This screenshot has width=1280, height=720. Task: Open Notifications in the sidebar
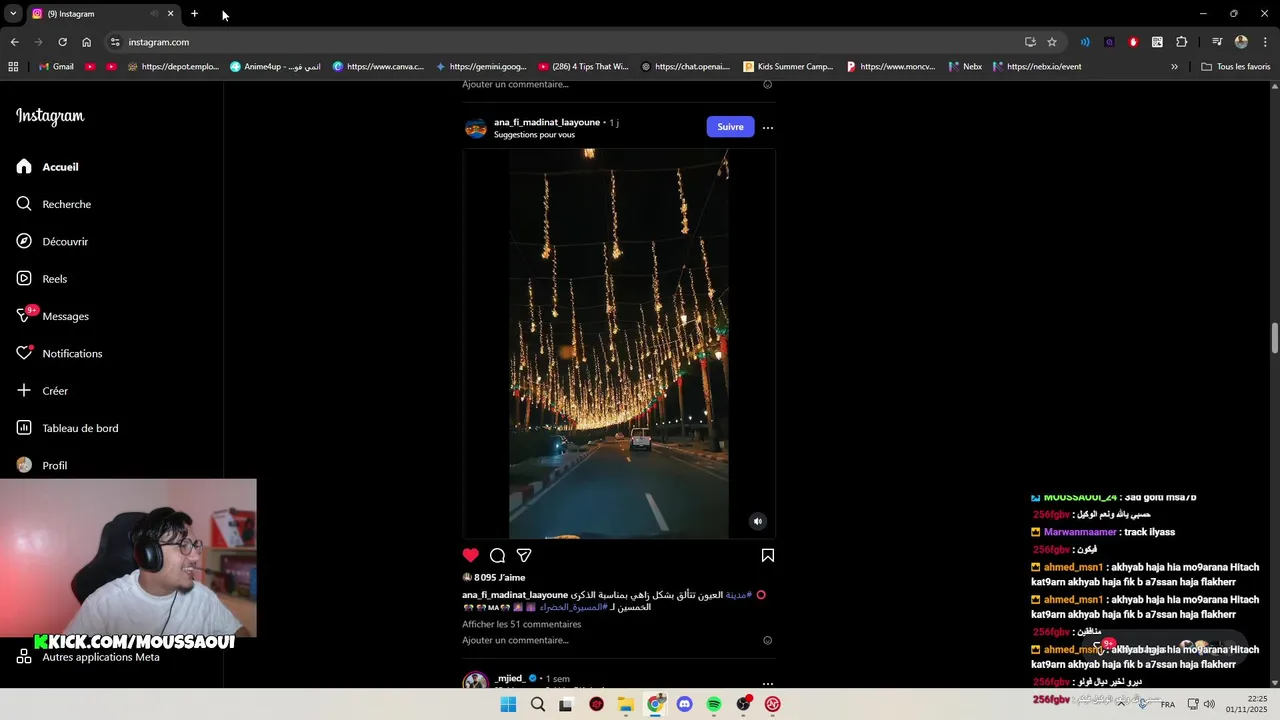[59, 353]
